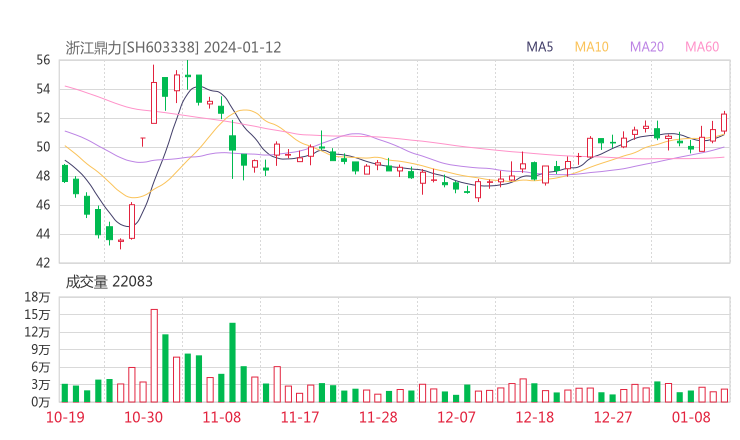Click the 52 price axis label
The height and width of the screenshot is (440, 740).
pyautogui.click(x=43, y=118)
